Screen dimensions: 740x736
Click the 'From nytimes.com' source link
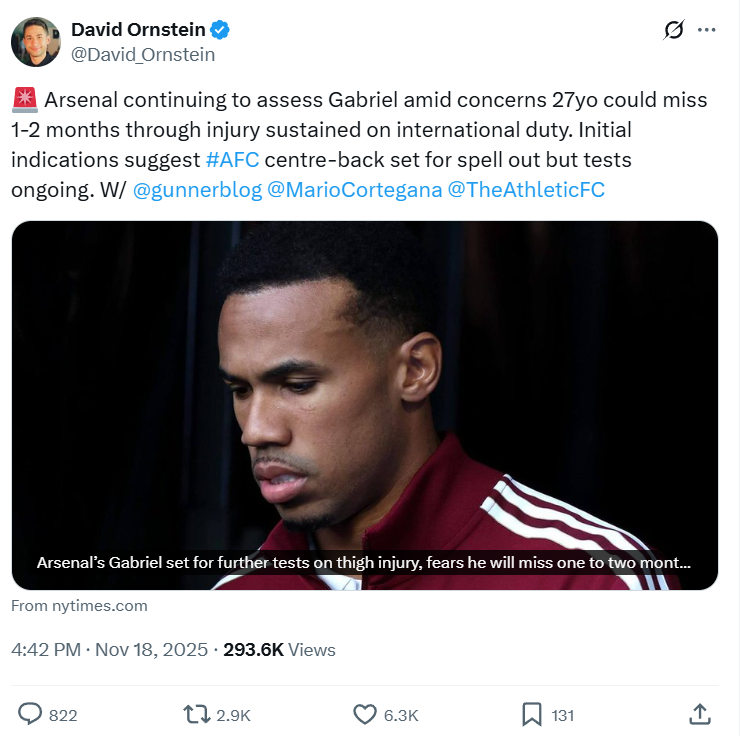(x=80, y=605)
